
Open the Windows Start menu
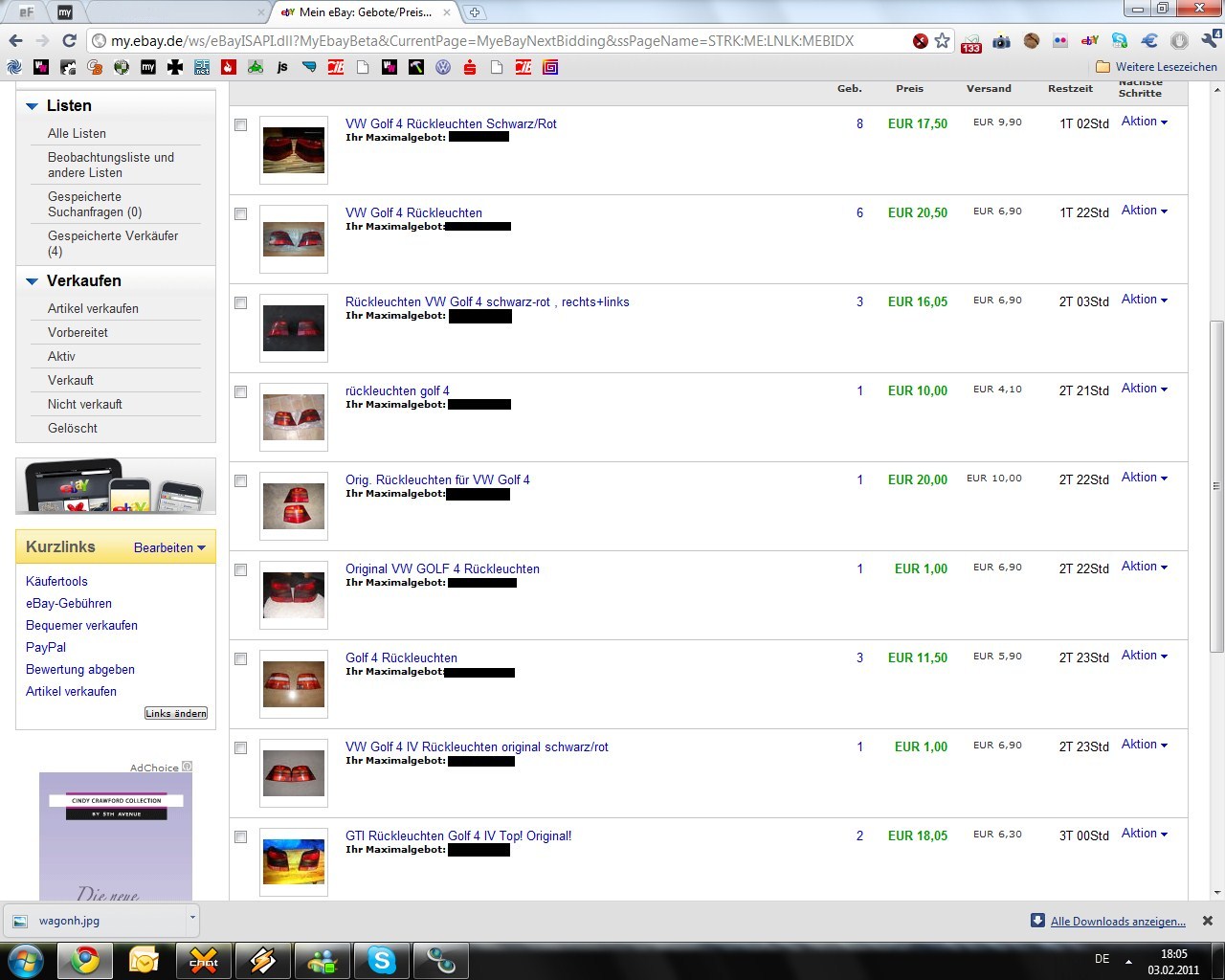pos(25,961)
